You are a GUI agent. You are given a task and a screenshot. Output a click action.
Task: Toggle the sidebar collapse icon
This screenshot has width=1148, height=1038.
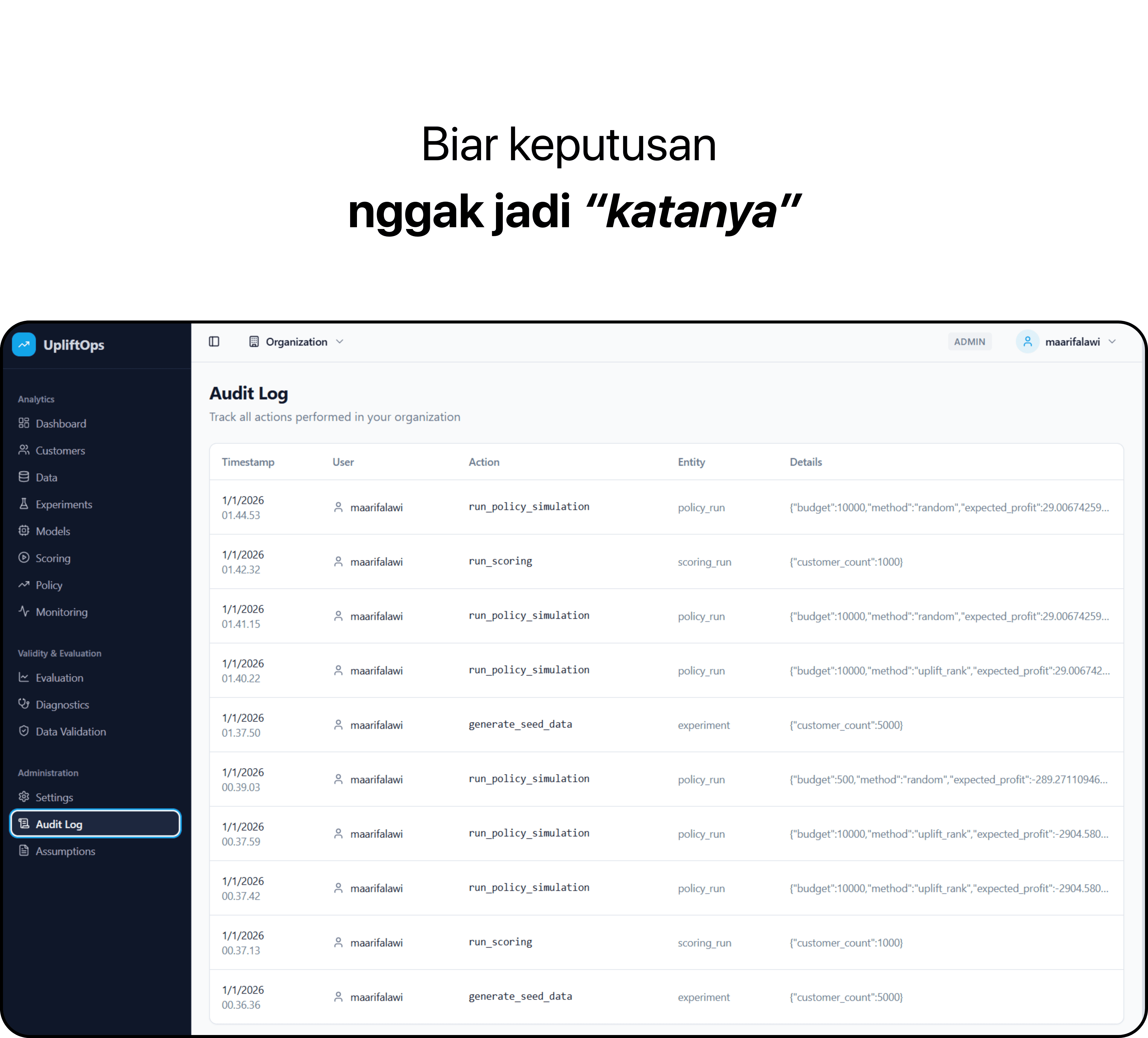(x=214, y=342)
